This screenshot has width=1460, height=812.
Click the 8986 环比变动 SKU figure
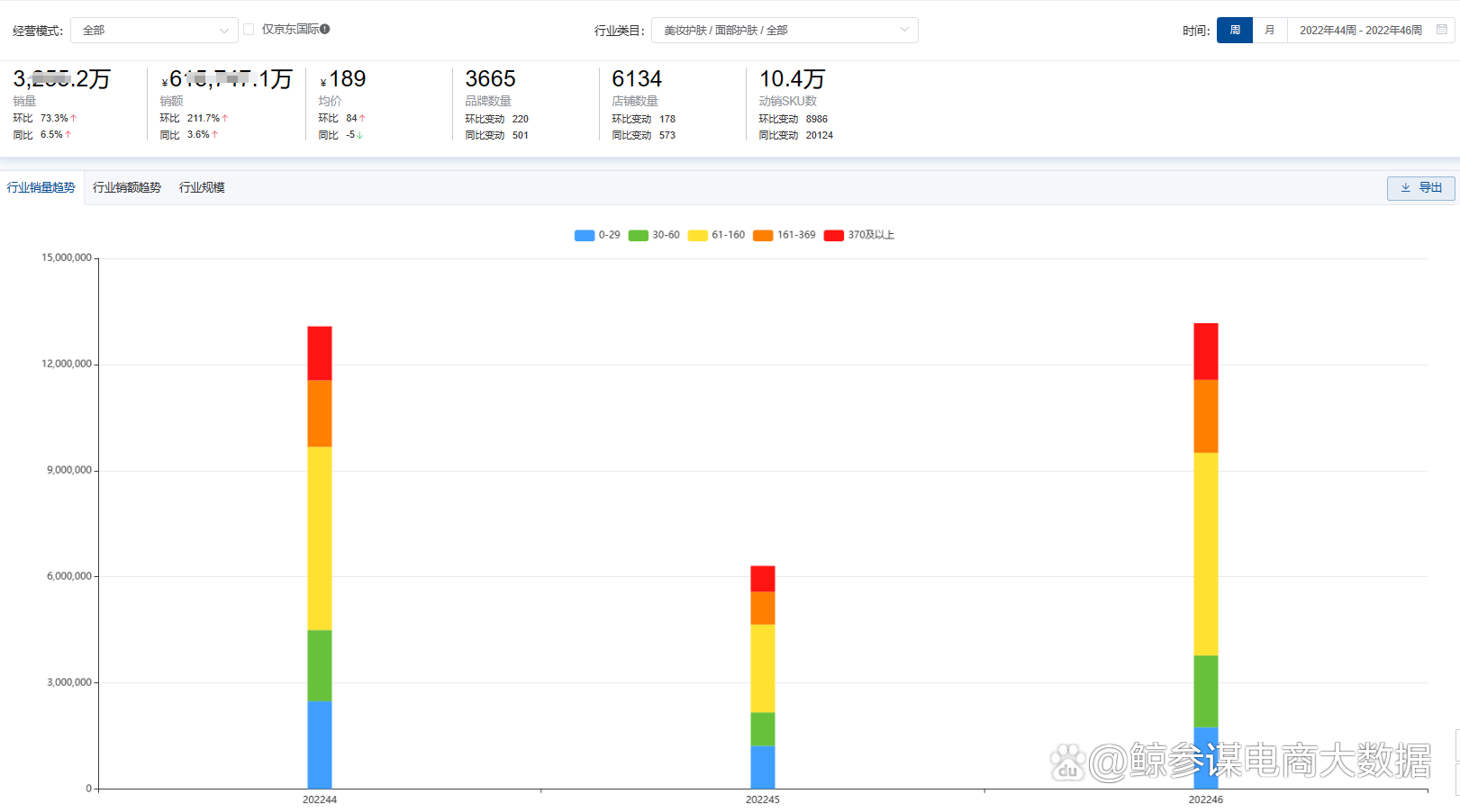click(x=817, y=119)
